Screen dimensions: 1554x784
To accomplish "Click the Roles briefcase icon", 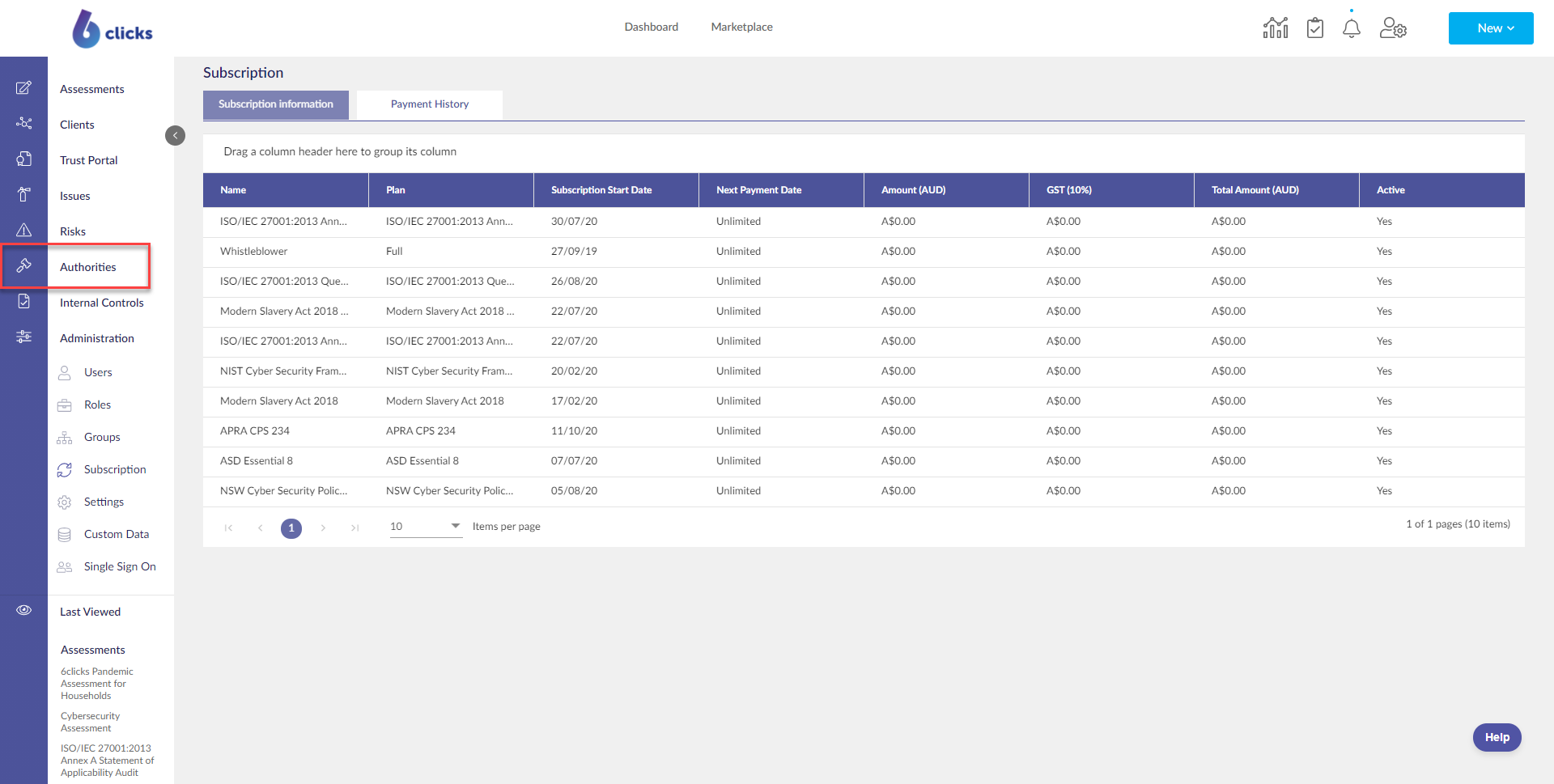I will (x=65, y=405).
